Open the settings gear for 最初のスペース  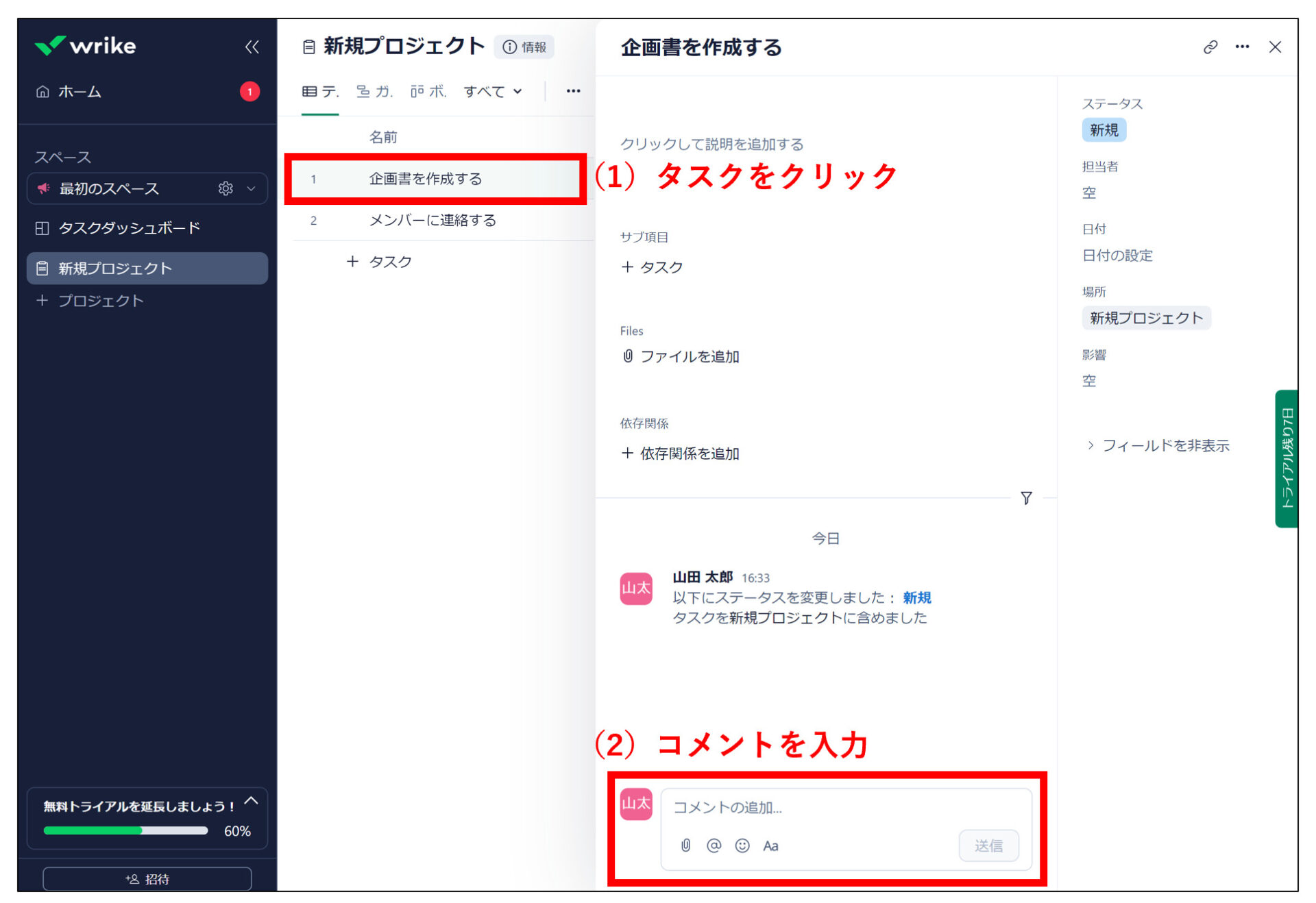(226, 188)
